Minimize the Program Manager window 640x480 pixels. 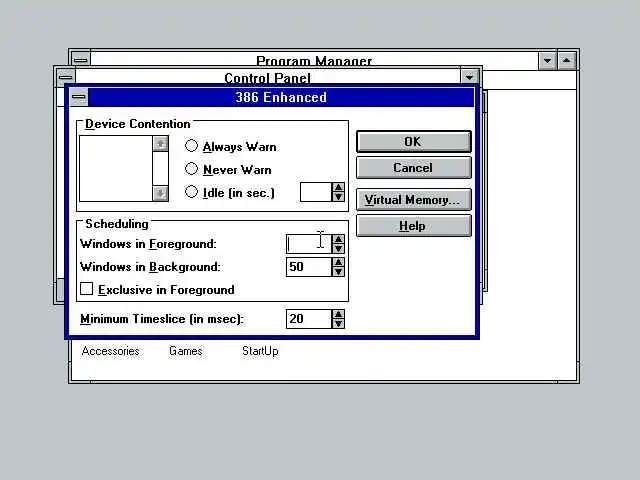pos(547,61)
